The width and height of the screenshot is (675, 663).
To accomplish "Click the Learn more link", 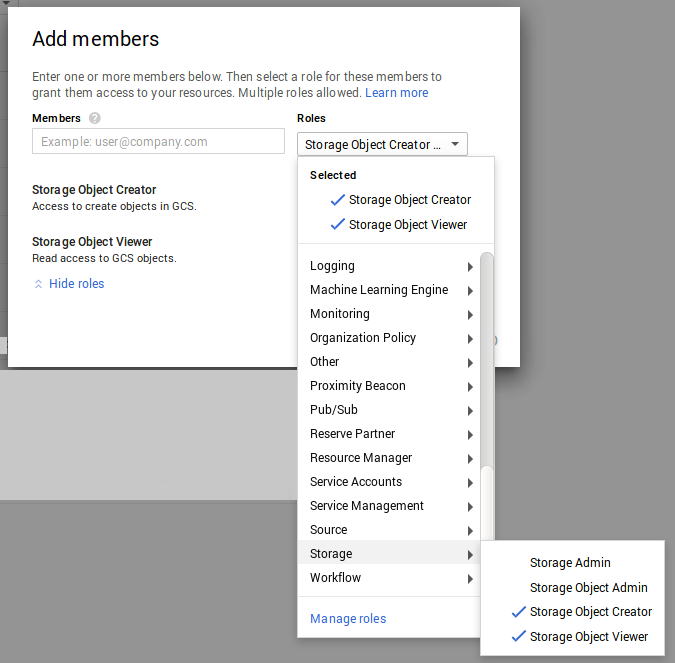I will pos(396,93).
